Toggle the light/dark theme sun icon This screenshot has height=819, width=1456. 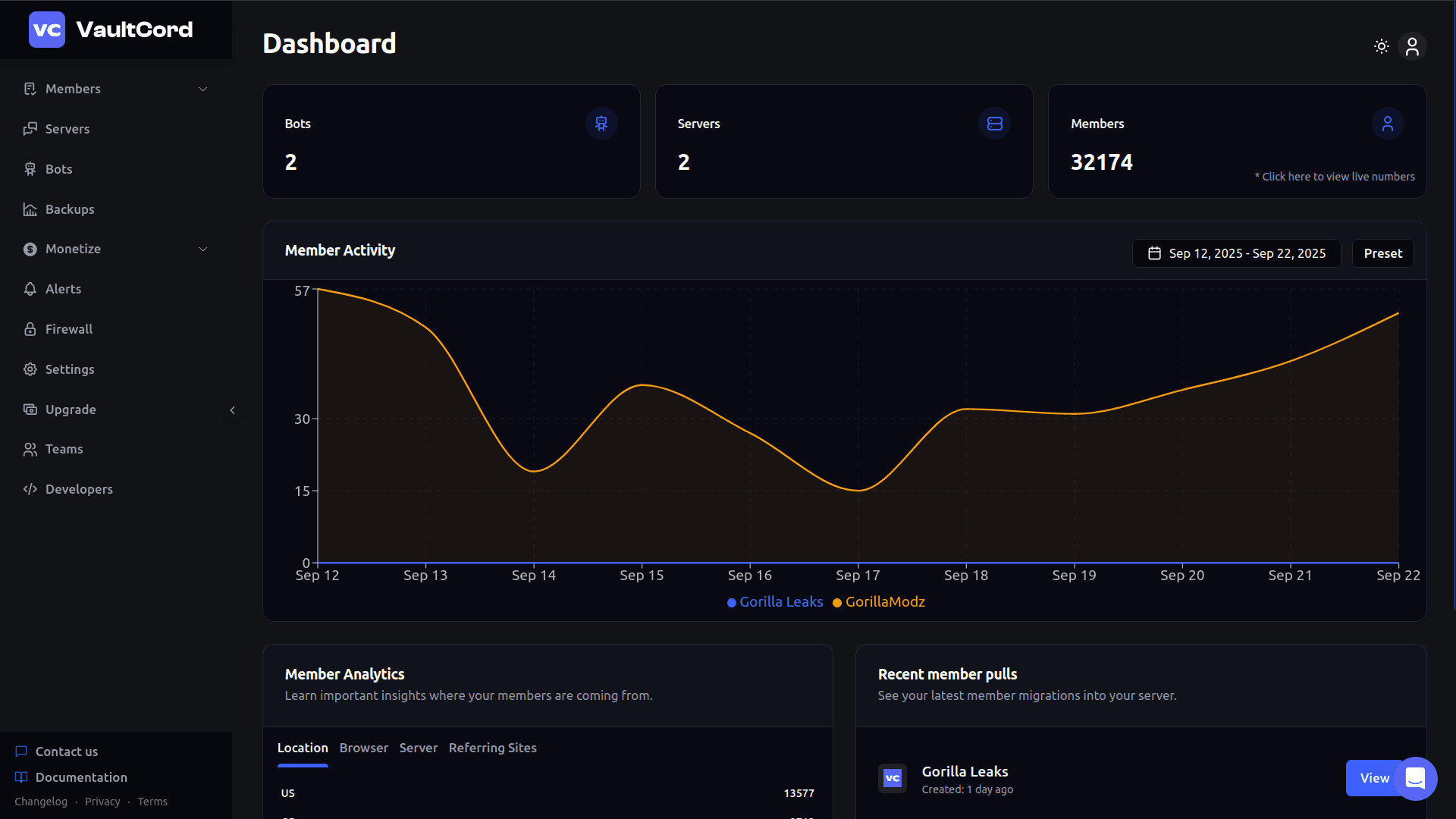tap(1382, 46)
